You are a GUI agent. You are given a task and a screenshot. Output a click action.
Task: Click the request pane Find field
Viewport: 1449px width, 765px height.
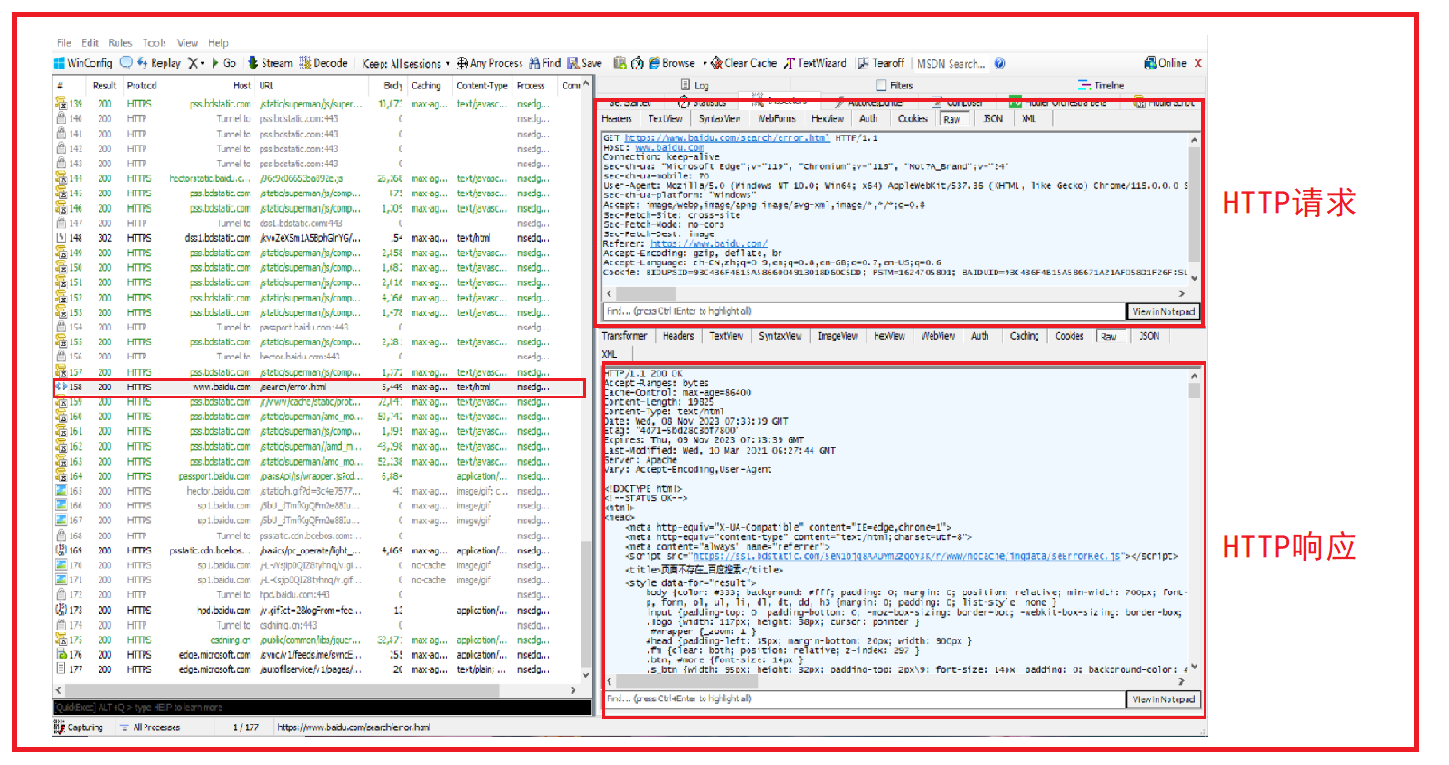point(863,311)
